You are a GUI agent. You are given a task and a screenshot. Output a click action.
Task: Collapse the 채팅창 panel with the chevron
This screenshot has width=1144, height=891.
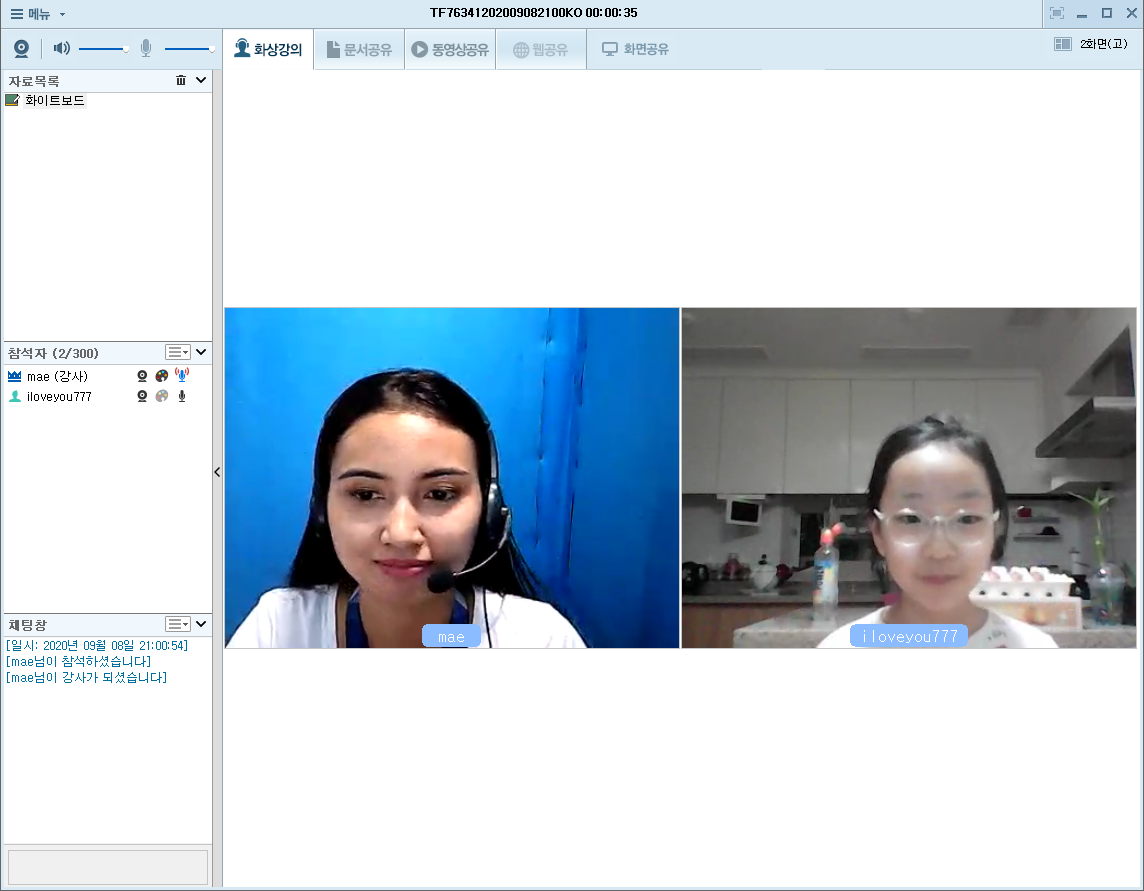(201, 624)
